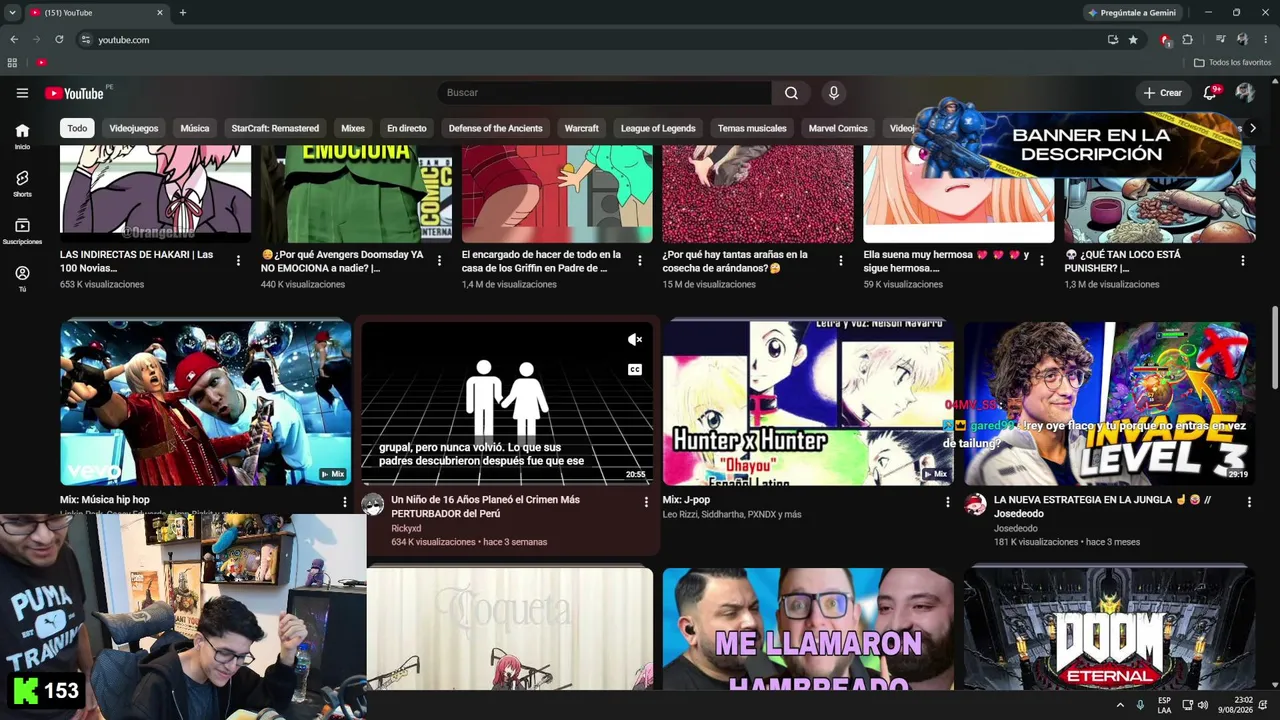Screen dimensions: 1280x720
Task: Open options for Mix: J-pop
Action: coord(948,502)
